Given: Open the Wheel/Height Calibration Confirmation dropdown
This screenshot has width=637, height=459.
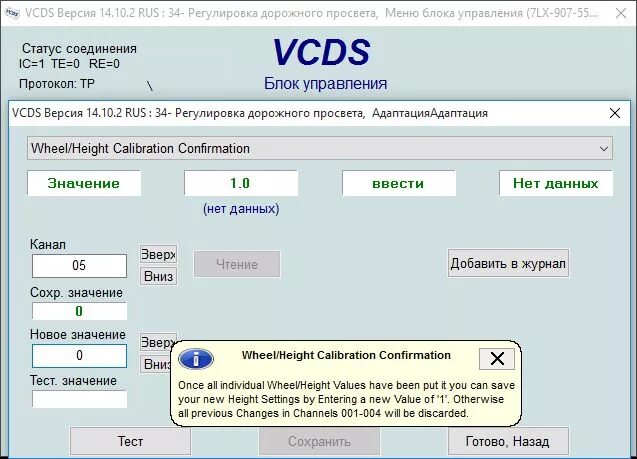Looking at the screenshot, I should coord(320,148).
